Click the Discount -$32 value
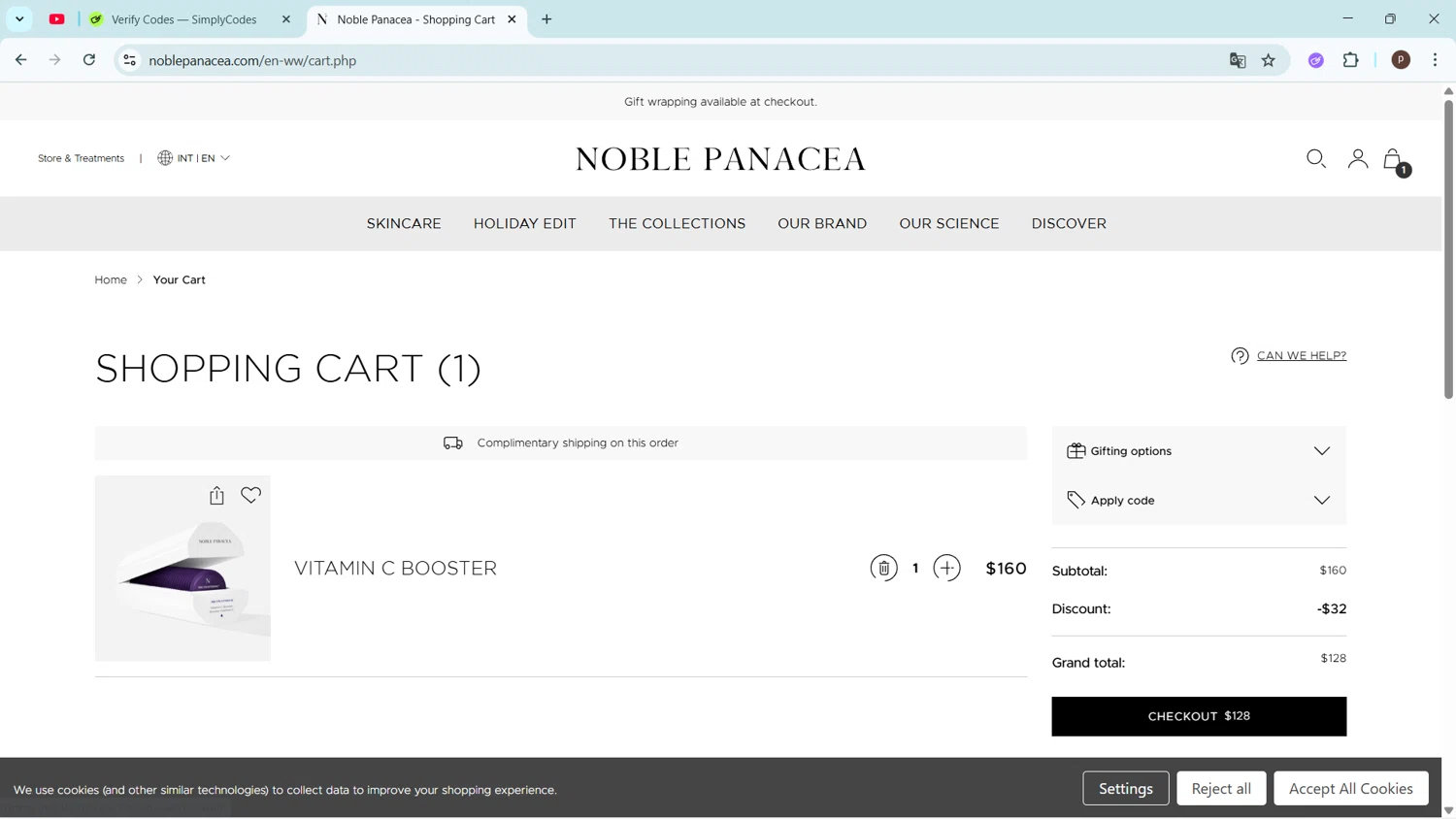This screenshot has width=1456, height=819. coord(1332,609)
